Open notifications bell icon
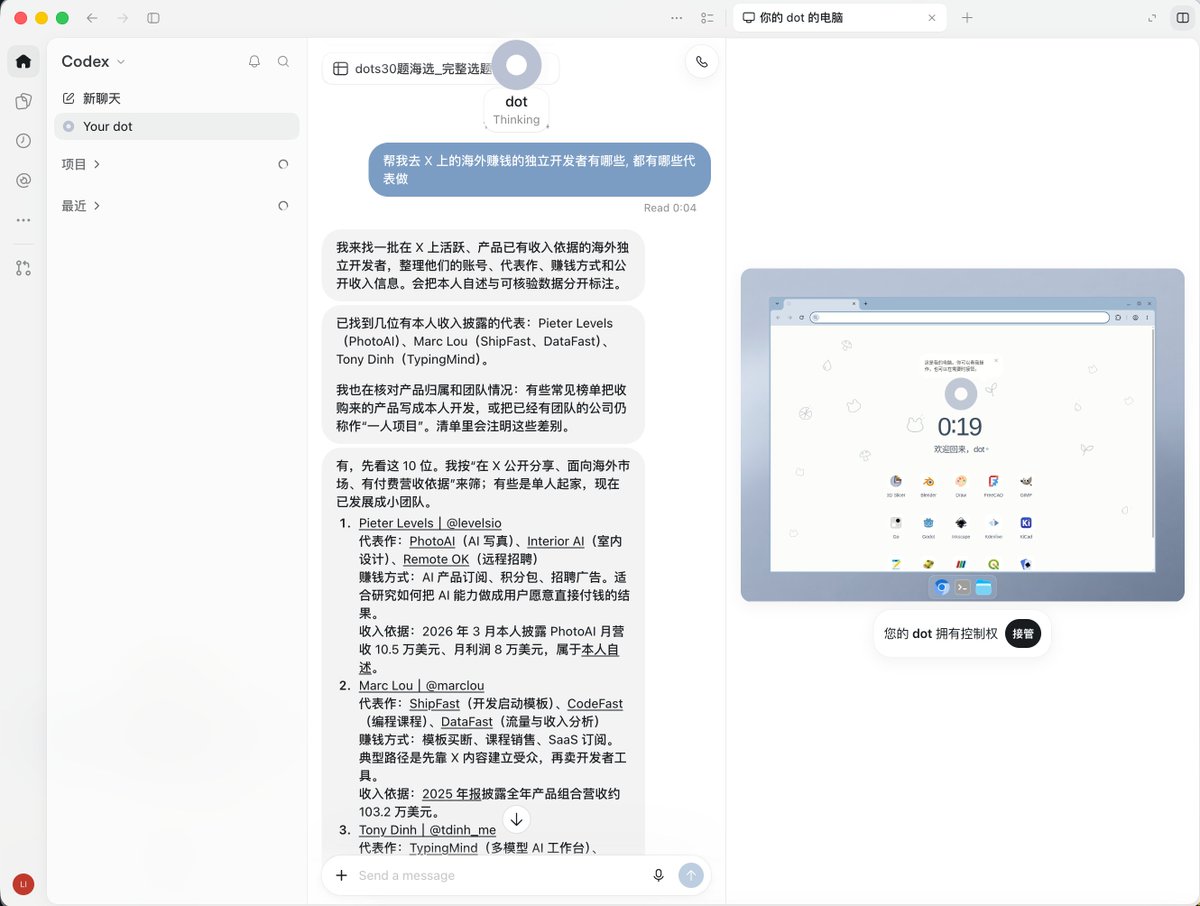The image size is (1200, 906). 254,61
